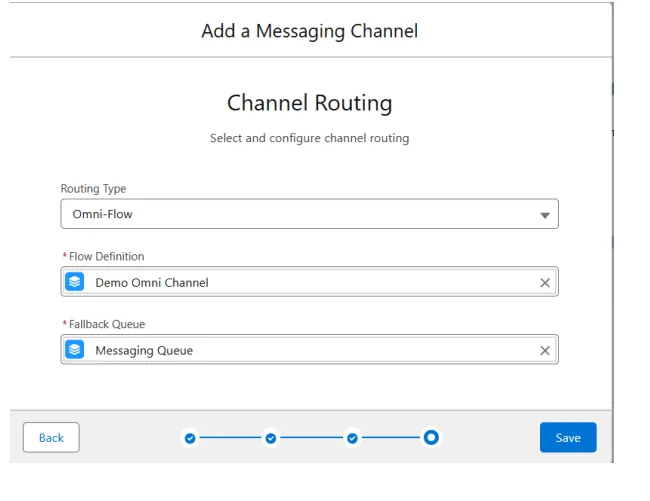Image resolution: width=650 pixels, height=501 pixels.
Task: Click the current fourth progress step
Action: coord(432,437)
